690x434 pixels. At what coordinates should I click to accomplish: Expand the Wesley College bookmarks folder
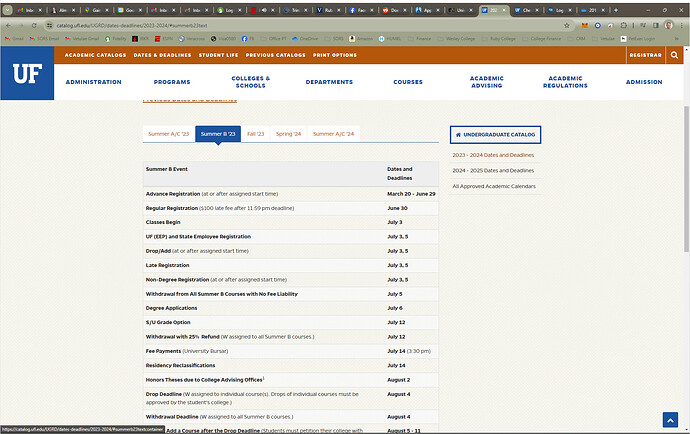click(457, 39)
